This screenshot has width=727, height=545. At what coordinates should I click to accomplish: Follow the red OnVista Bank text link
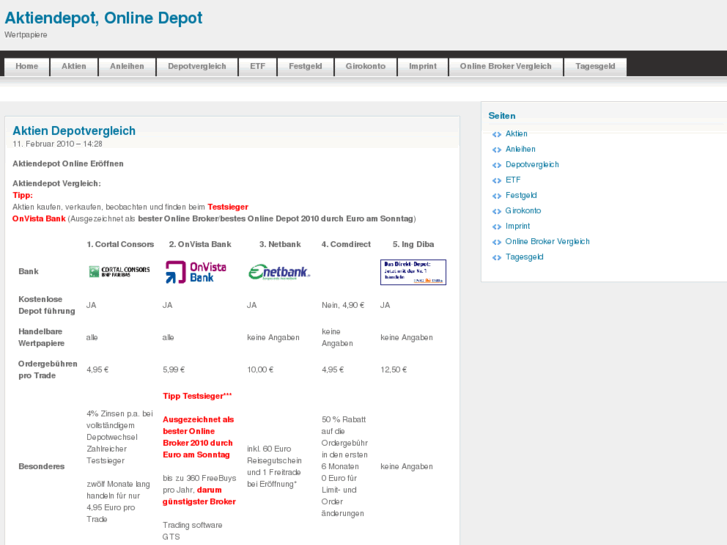pyautogui.click(x=39, y=218)
